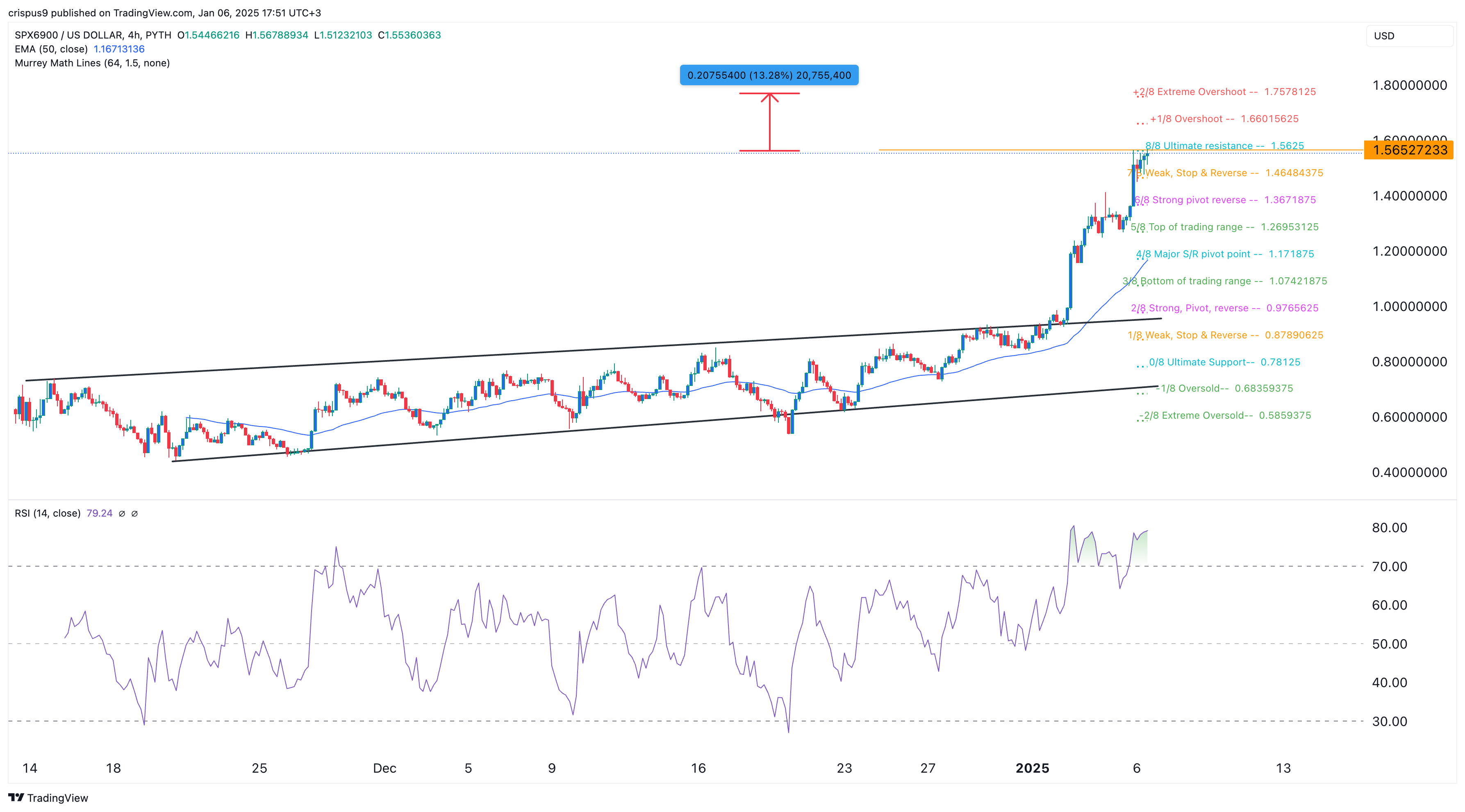Image resolution: width=1465 pixels, height=812 pixels.
Task: Click the date 27 on the time axis
Action: tap(928, 769)
